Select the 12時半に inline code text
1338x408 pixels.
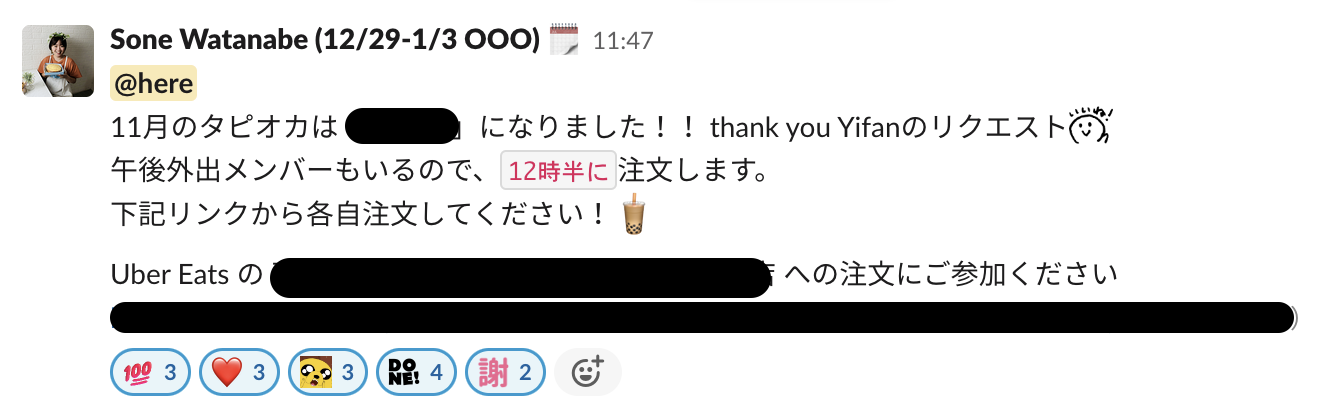[x=558, y=171]
